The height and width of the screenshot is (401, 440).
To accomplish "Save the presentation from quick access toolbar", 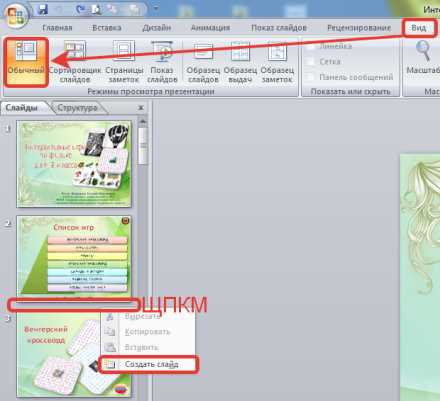I will click(43, 9).
